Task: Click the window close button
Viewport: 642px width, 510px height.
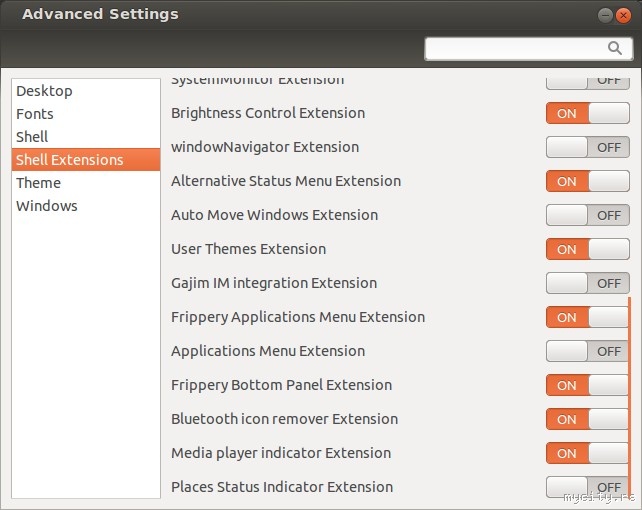Action: (624, 15)
